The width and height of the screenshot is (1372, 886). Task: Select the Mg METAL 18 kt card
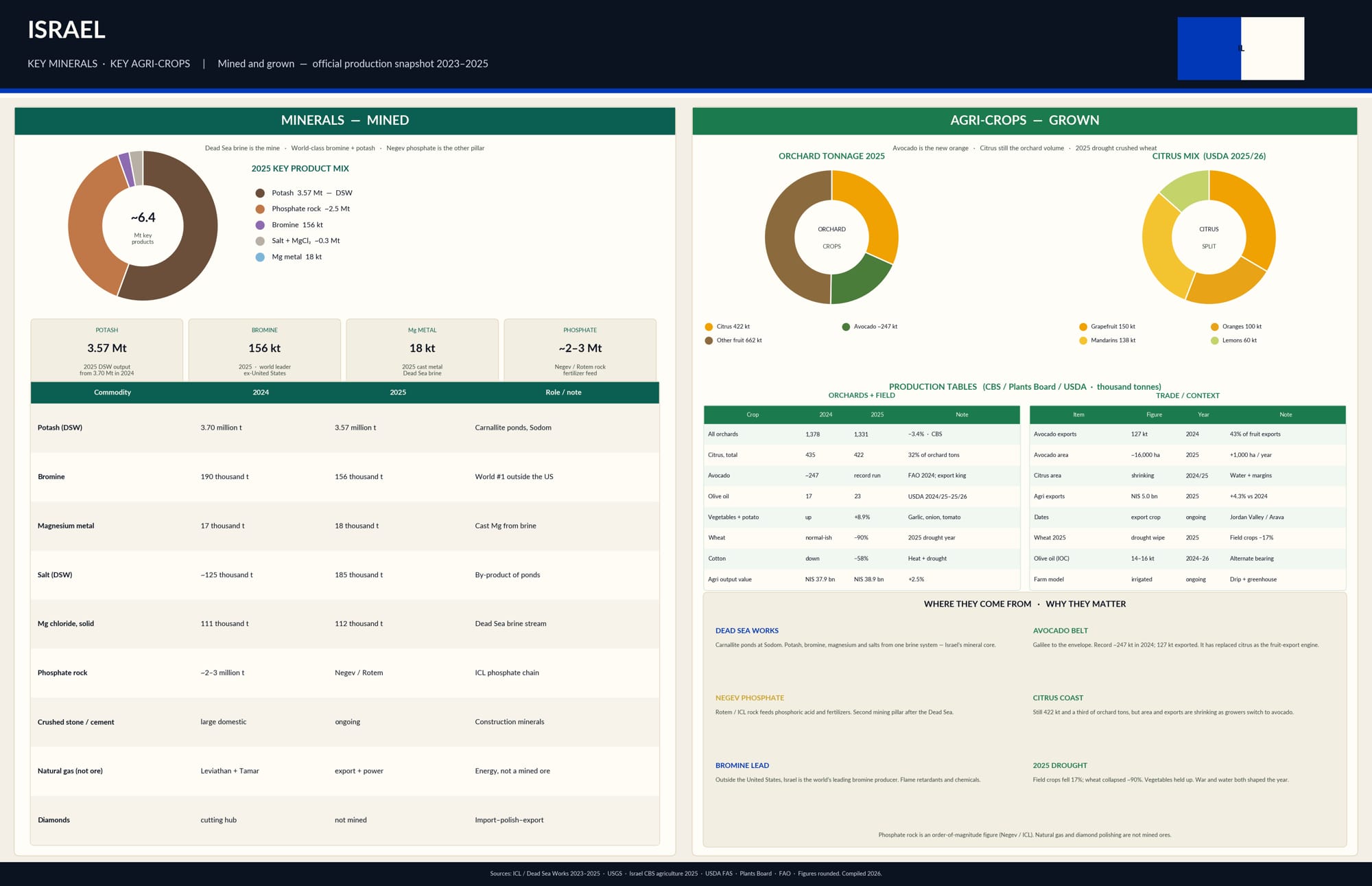coord(423,350)
